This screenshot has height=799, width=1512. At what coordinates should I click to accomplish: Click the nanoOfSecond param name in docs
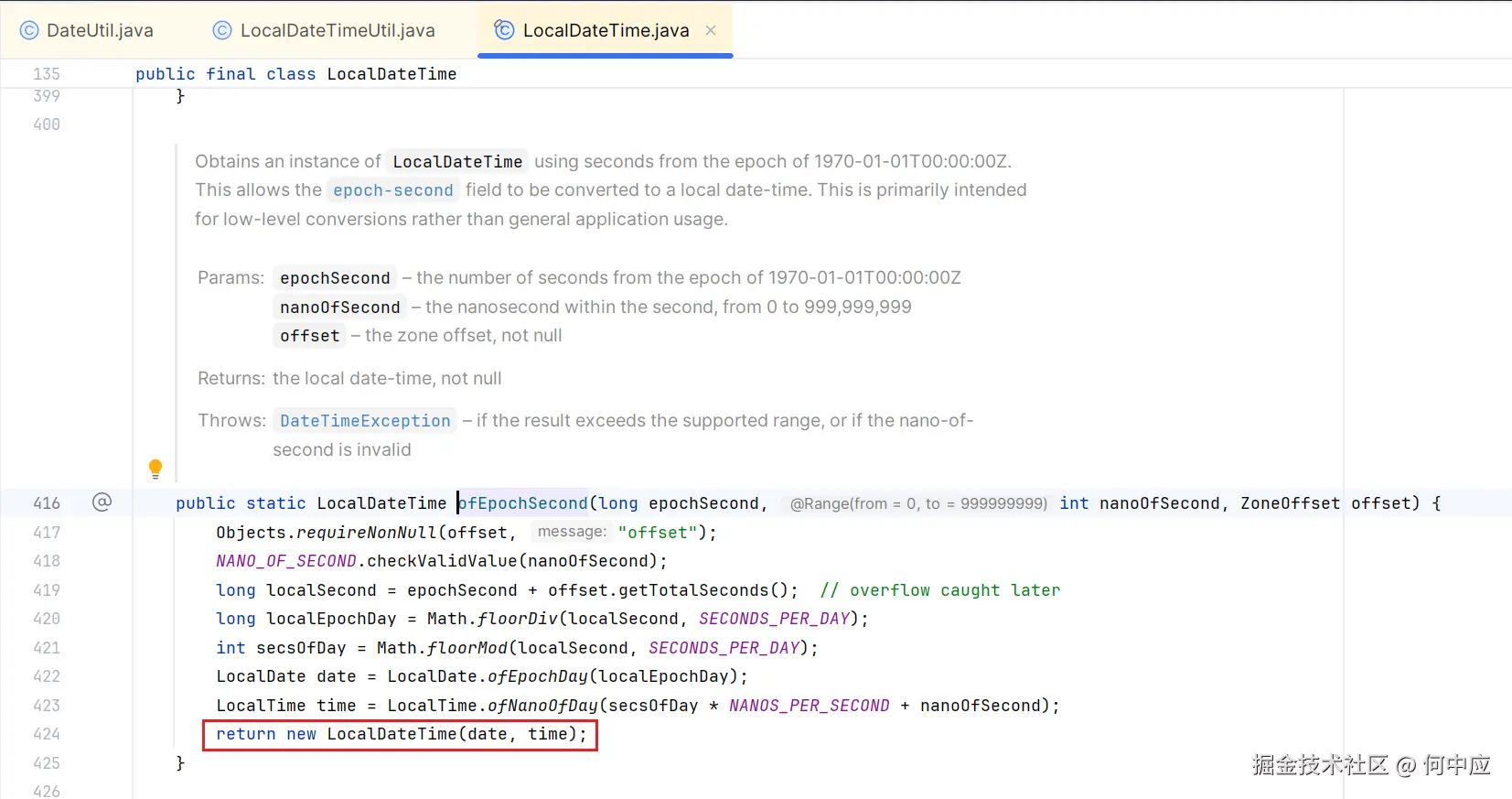point(340,308)
